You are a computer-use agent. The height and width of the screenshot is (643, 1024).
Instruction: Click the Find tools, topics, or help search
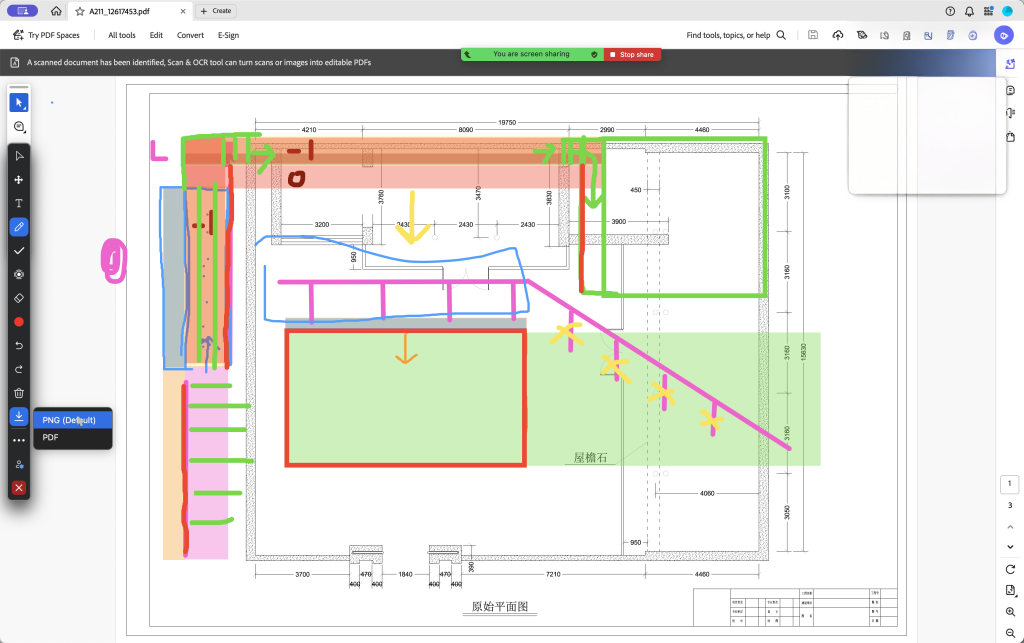point(735,35)
